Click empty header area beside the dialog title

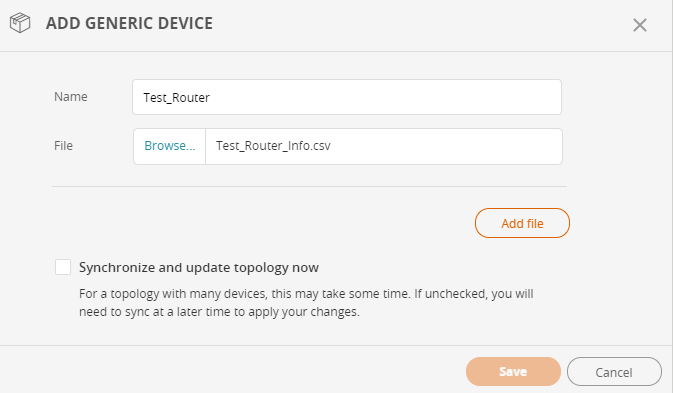[x=421, y=24]
